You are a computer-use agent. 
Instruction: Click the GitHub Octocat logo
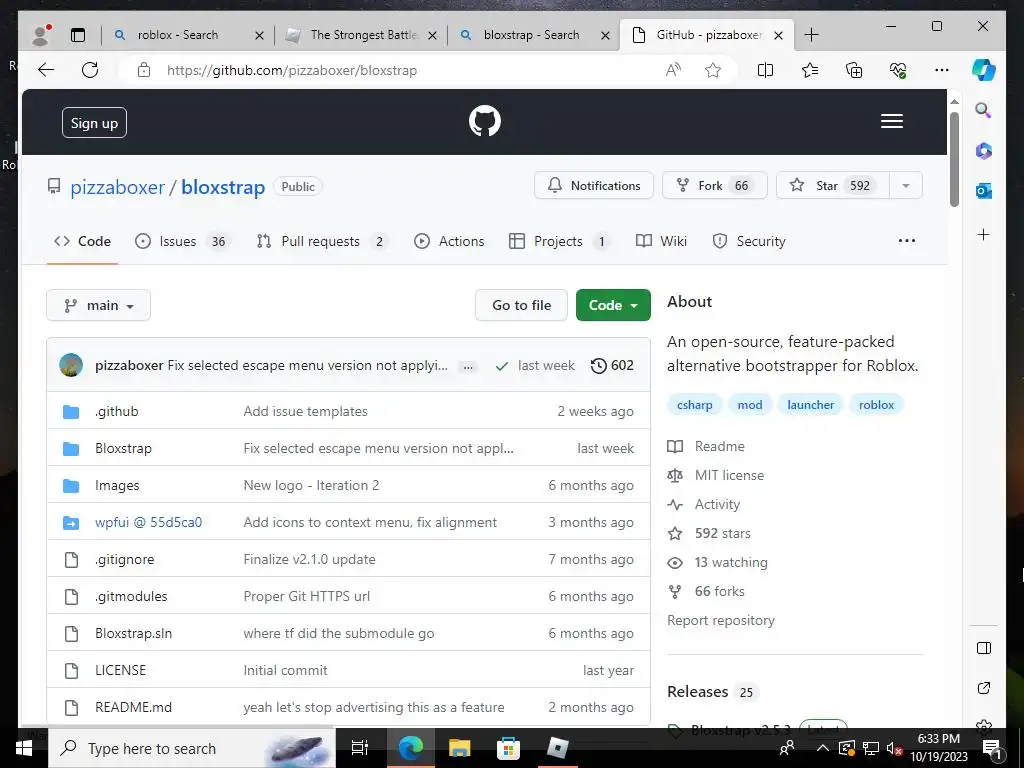pyautogui.click(x=485, y=121)
